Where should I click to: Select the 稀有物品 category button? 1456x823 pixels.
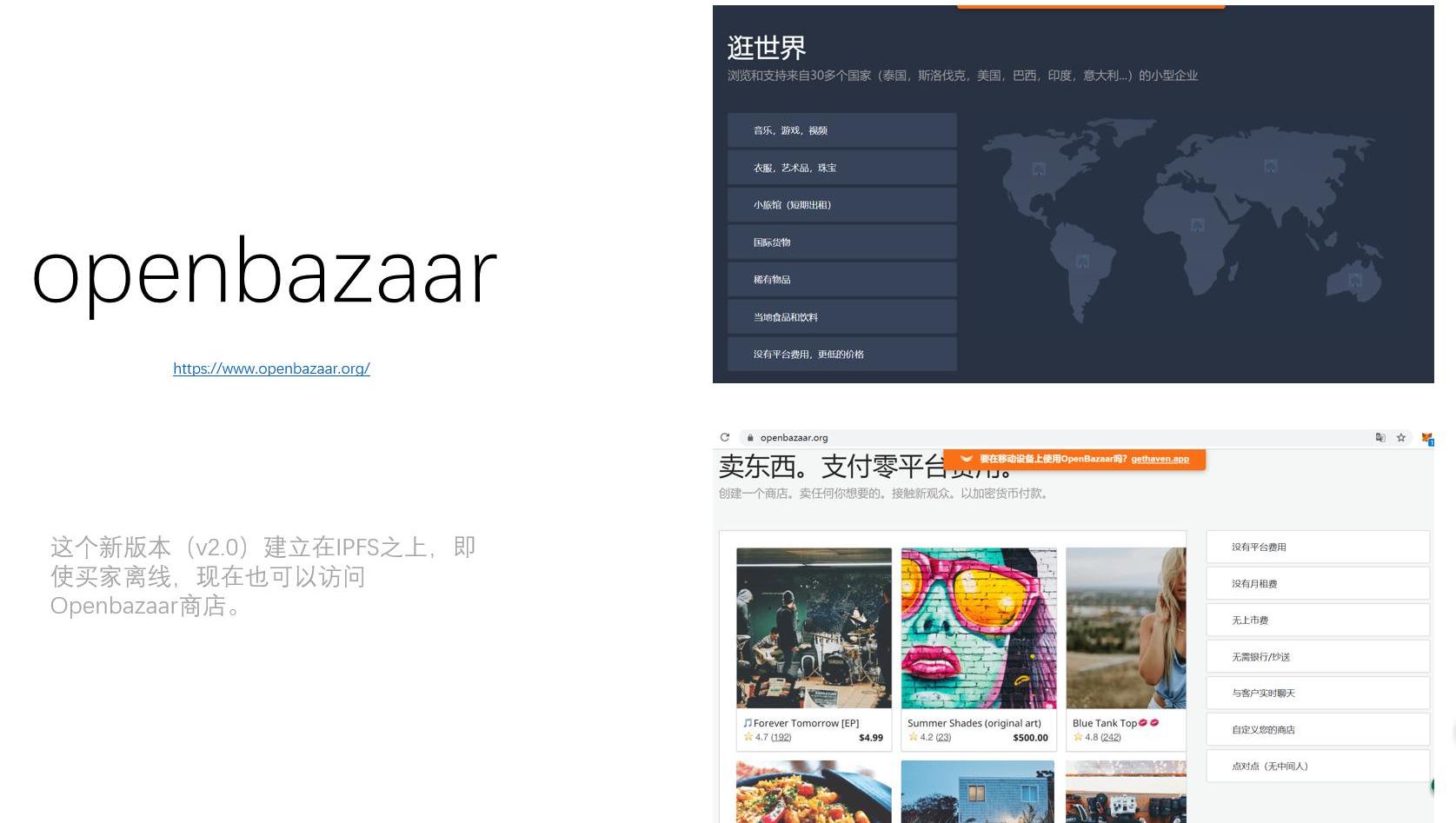point(842,280)
